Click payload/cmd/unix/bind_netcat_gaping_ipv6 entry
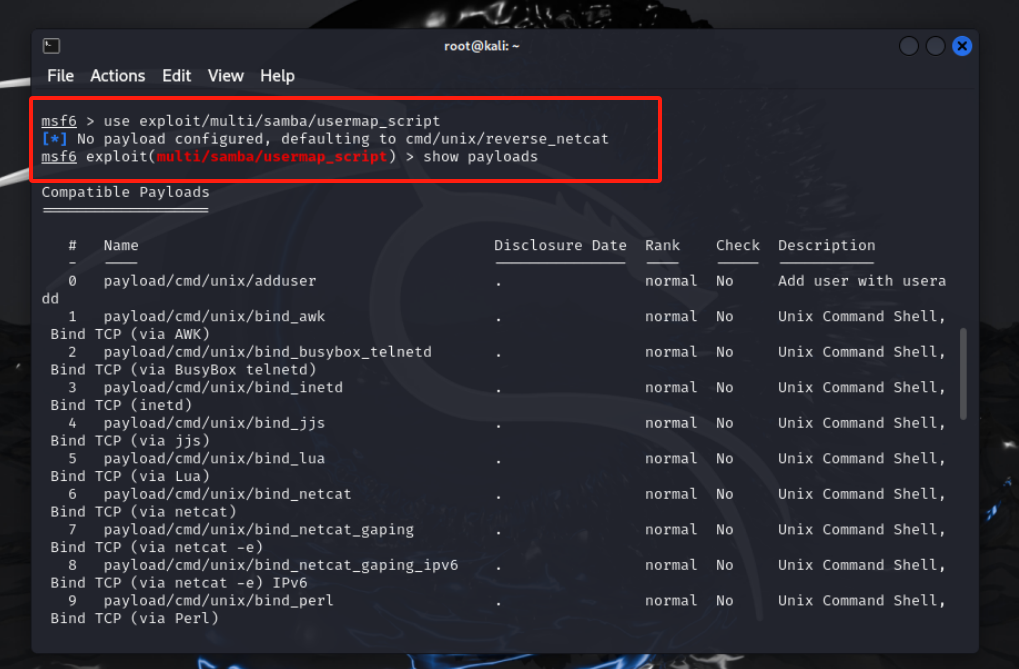Screen dimensions: 1019x669 pyautogui.click(x=281, y=566)
